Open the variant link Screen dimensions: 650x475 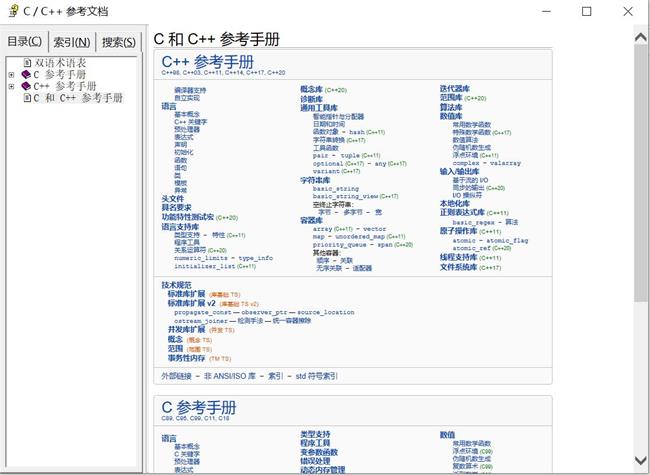point(326,171)
